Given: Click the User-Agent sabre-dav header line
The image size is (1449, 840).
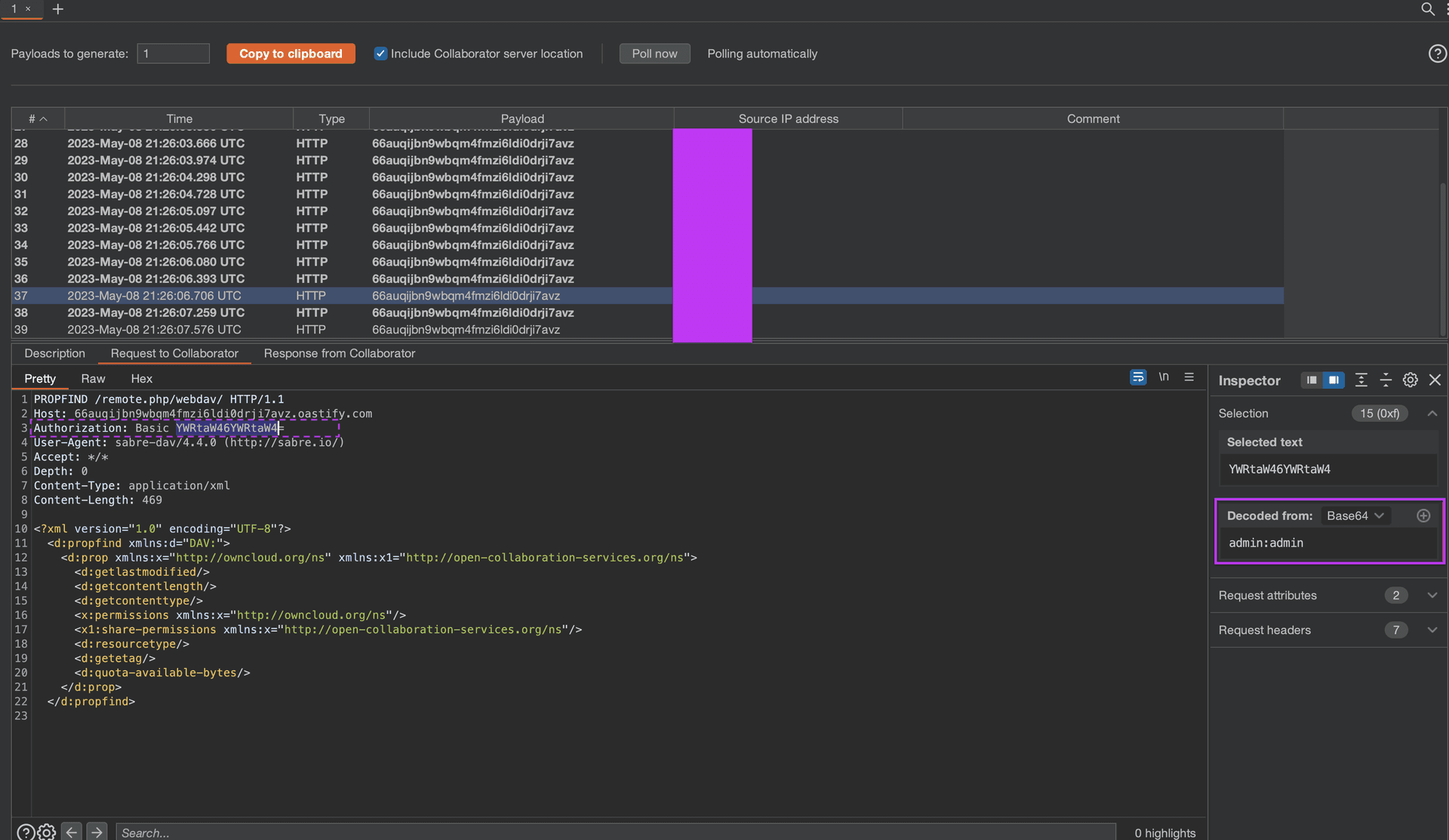Looking at the screenshot, I should 189,442.
